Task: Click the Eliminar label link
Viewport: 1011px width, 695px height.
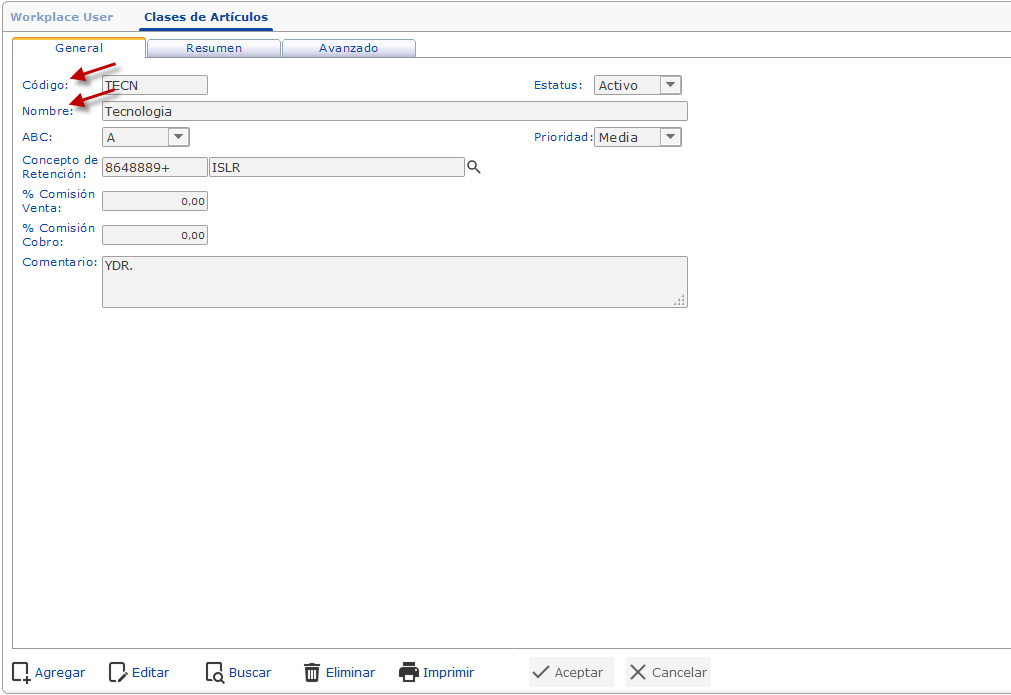Action: tap(350, 672)
